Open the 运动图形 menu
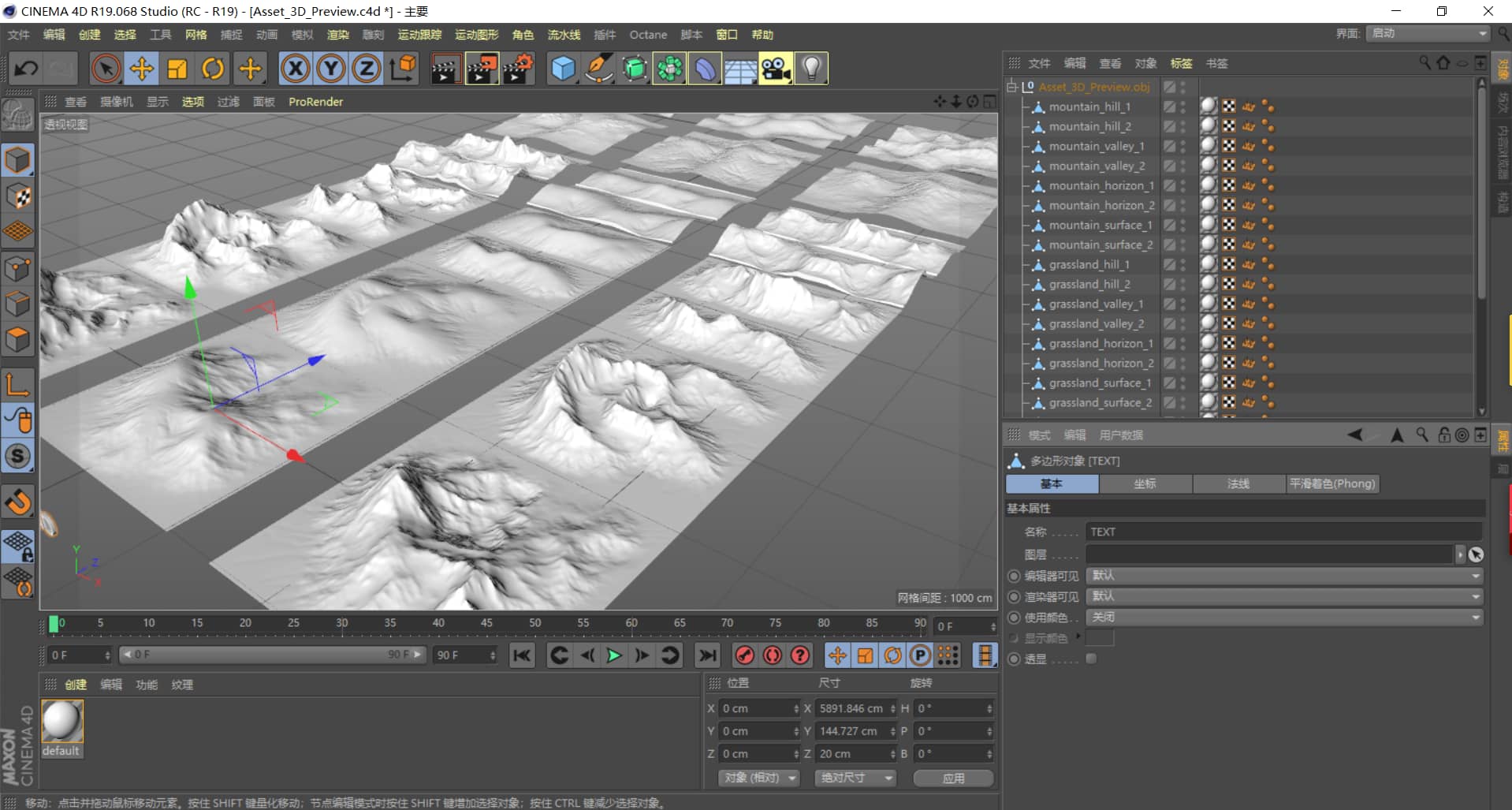Image resolution: width=1512 pixels, height=810 pixels. coord(477,35)
